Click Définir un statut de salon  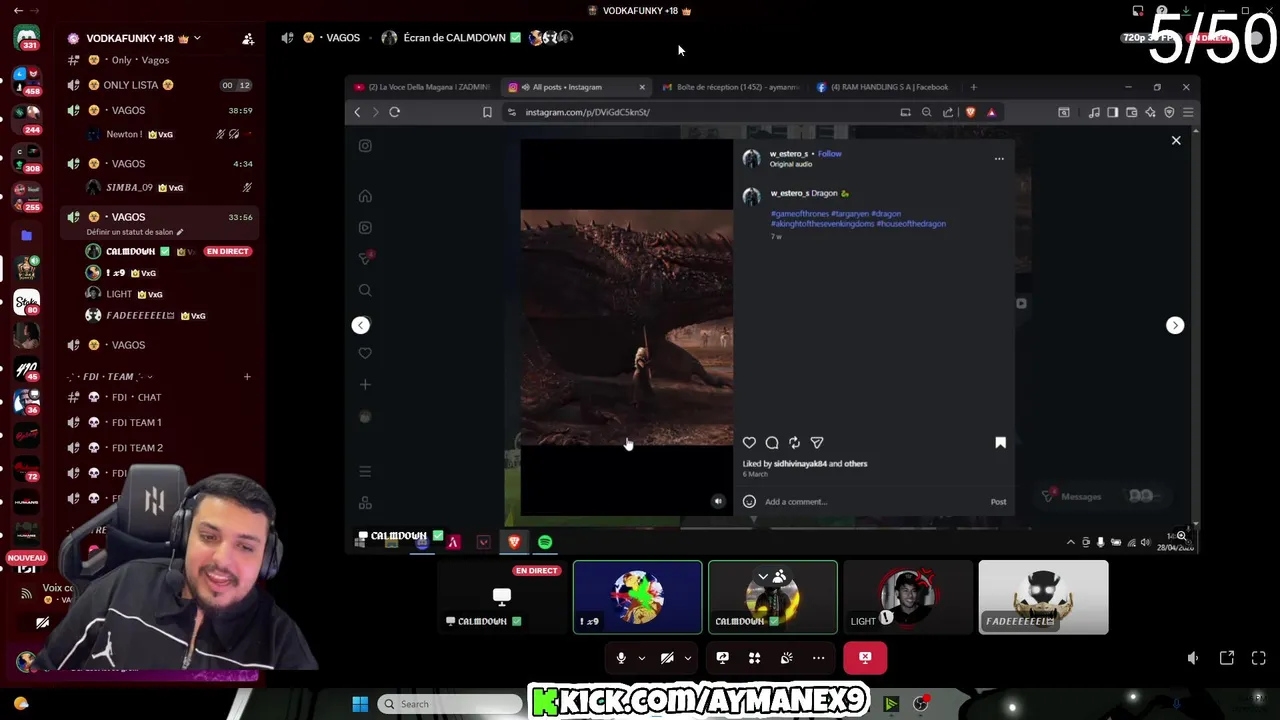[x=135, y=232]
